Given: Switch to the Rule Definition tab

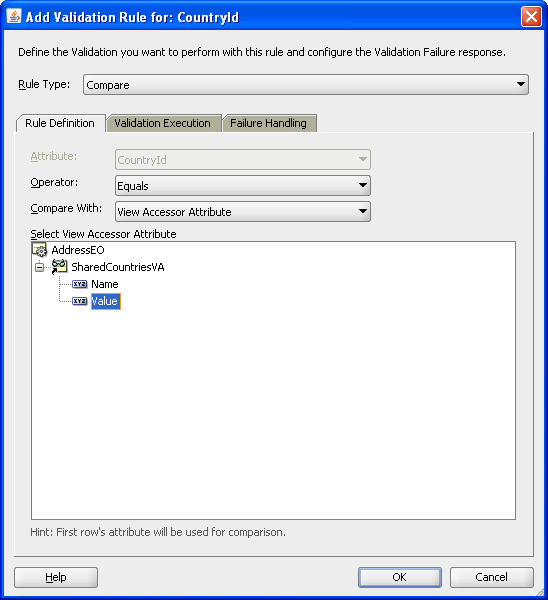Looking at the screenshot, I should tap(60, 123).
